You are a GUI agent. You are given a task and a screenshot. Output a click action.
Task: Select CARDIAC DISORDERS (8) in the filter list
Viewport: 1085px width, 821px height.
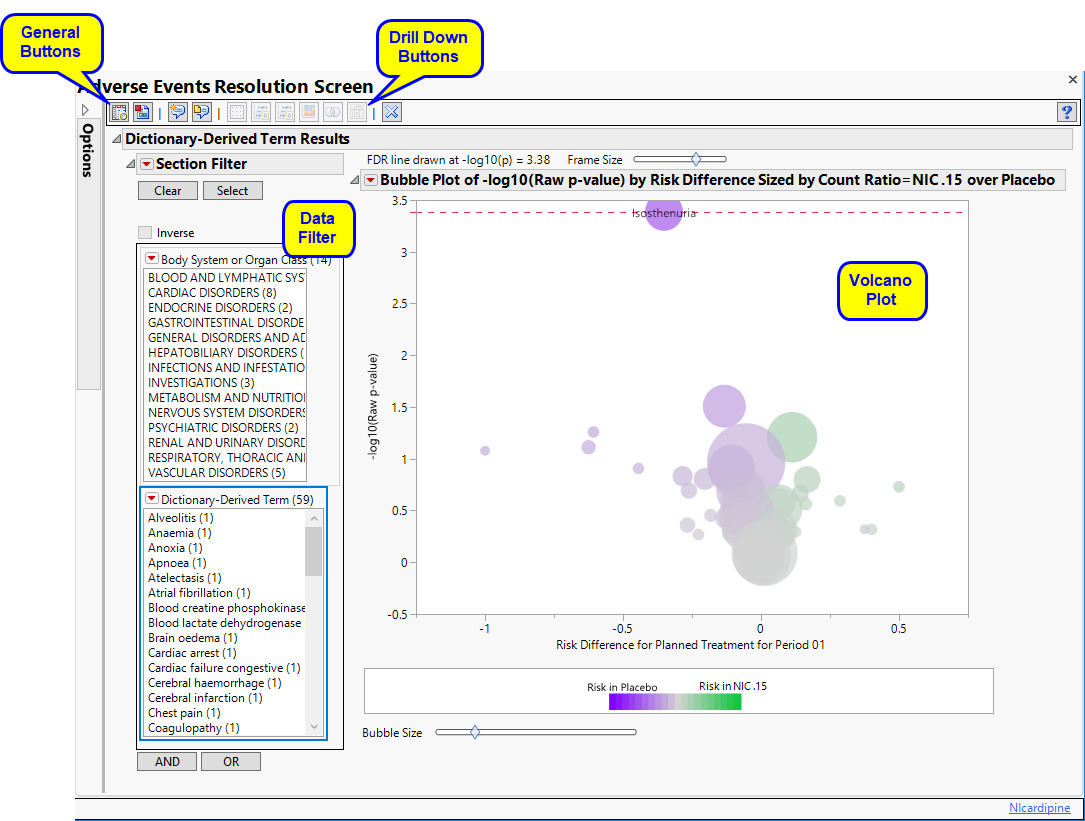tap(212, 292)
